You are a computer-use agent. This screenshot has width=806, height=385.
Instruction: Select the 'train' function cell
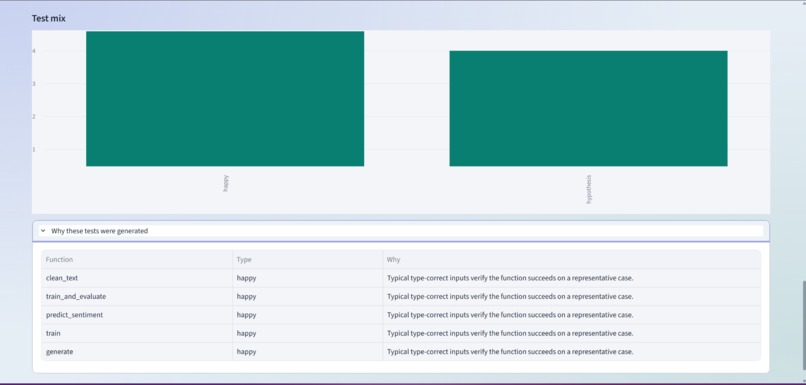tap(137, 334)
